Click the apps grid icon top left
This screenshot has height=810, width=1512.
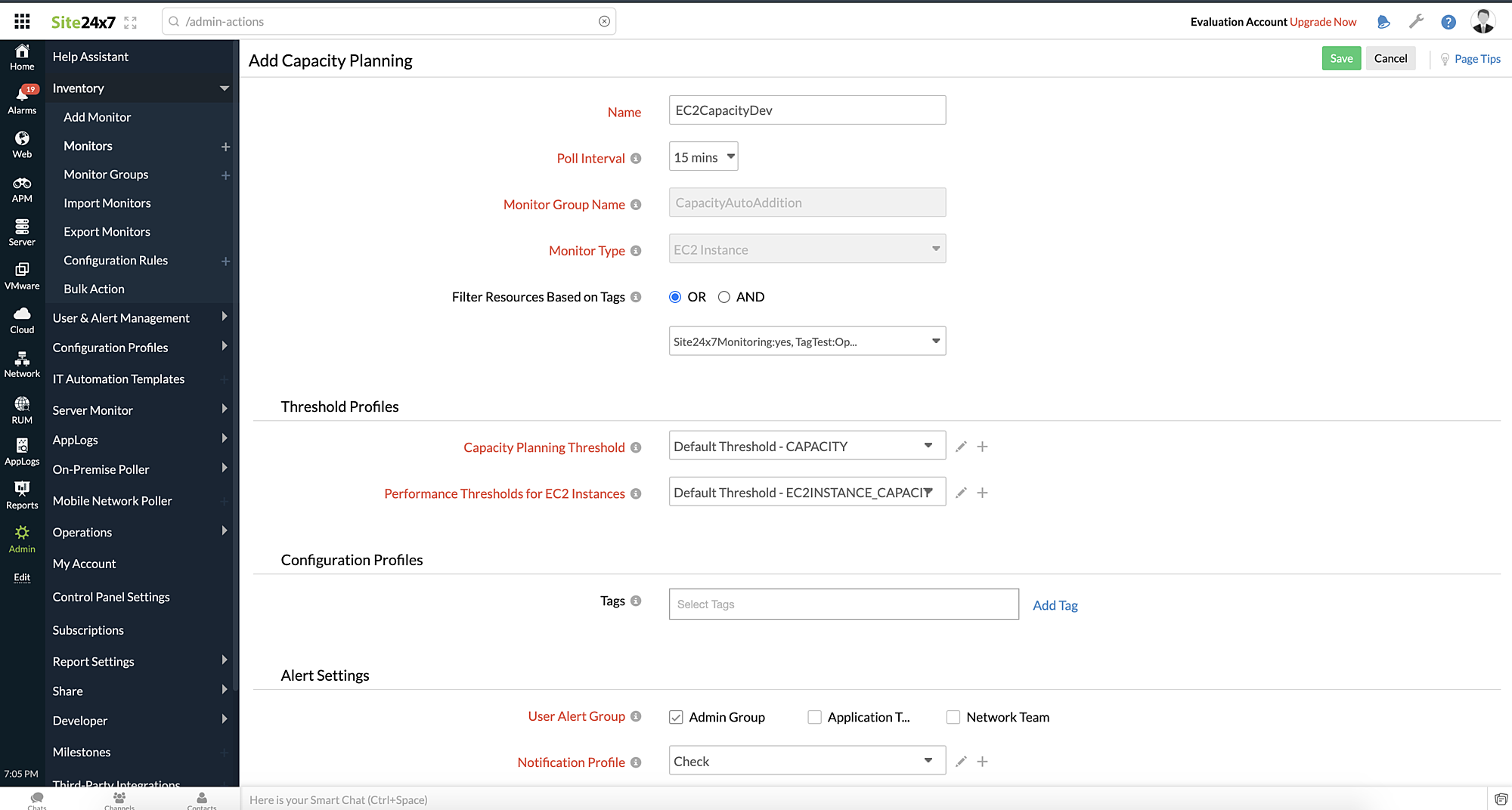[x=22, y=20]
